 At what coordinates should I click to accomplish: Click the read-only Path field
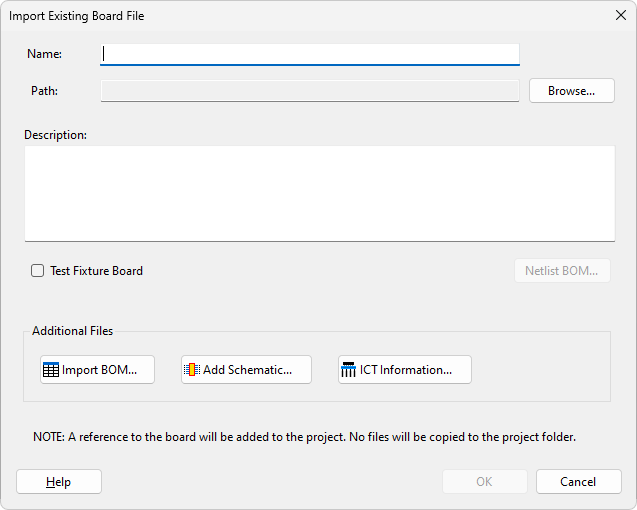(310, 91)
